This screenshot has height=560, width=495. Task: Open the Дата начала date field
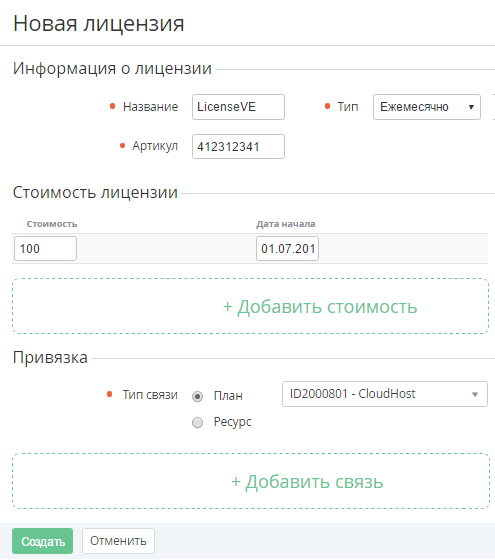click(288, 249)
